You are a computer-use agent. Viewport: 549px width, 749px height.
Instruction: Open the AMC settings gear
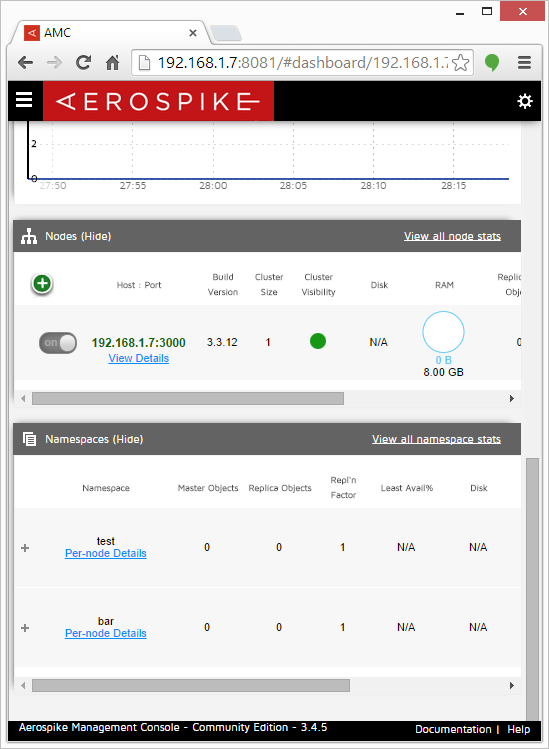[x=525, y=101]
